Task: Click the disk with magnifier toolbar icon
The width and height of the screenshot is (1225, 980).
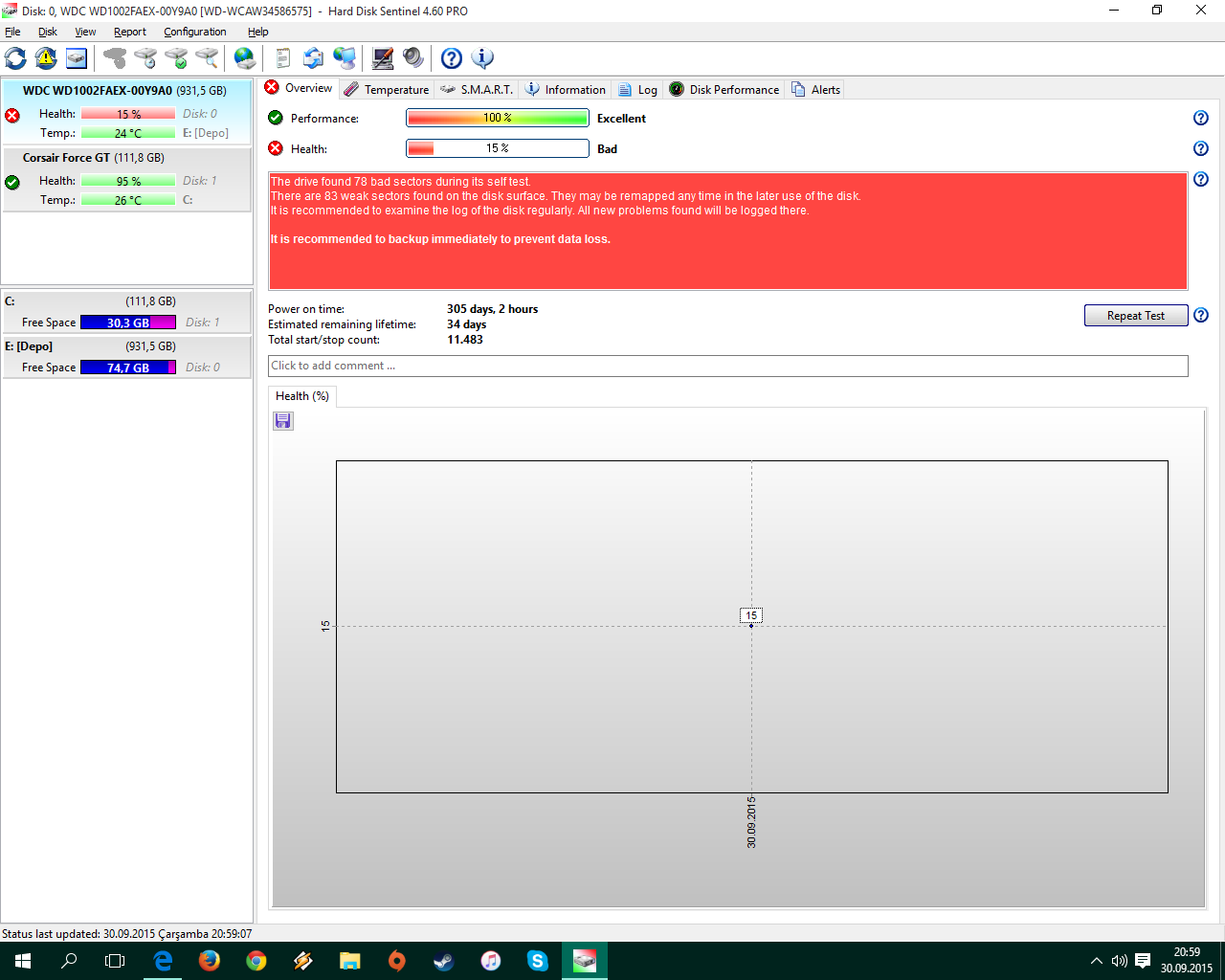Action: click(207, 58)
